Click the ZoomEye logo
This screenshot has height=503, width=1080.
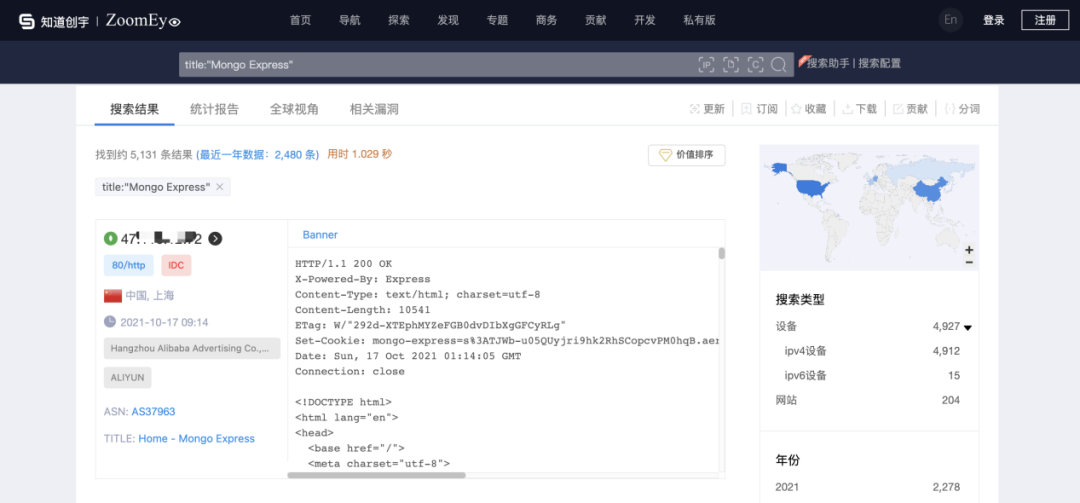click(143, 21)
